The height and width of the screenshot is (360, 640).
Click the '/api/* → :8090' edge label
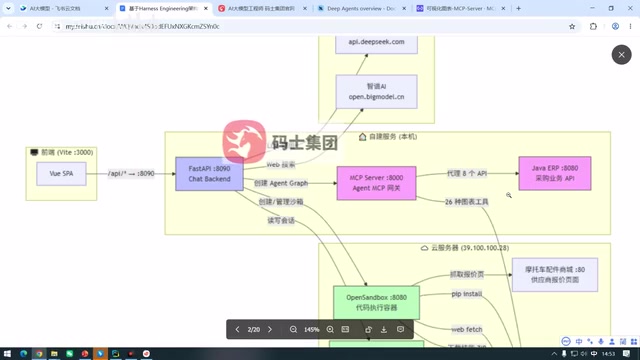[131, 173]
